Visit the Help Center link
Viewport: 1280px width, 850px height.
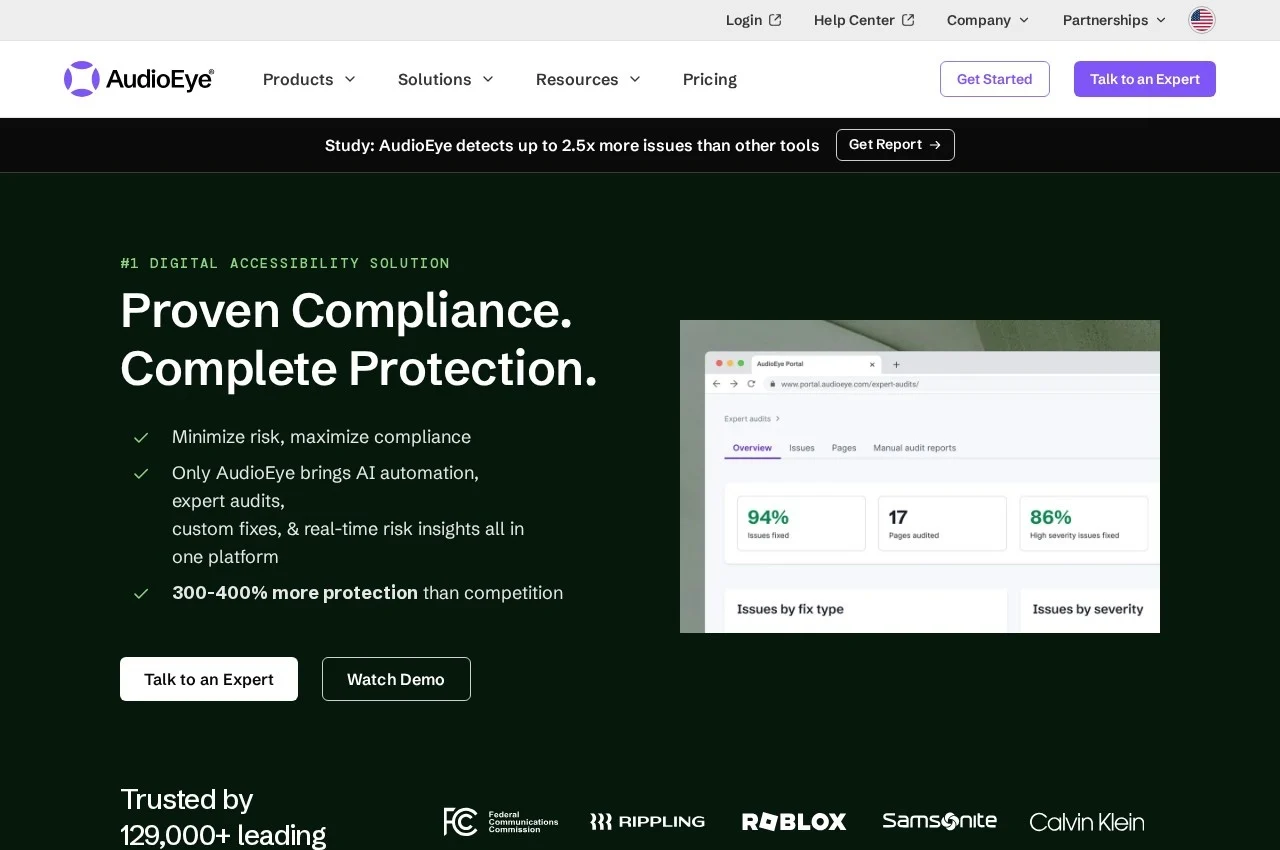(864, 20)
